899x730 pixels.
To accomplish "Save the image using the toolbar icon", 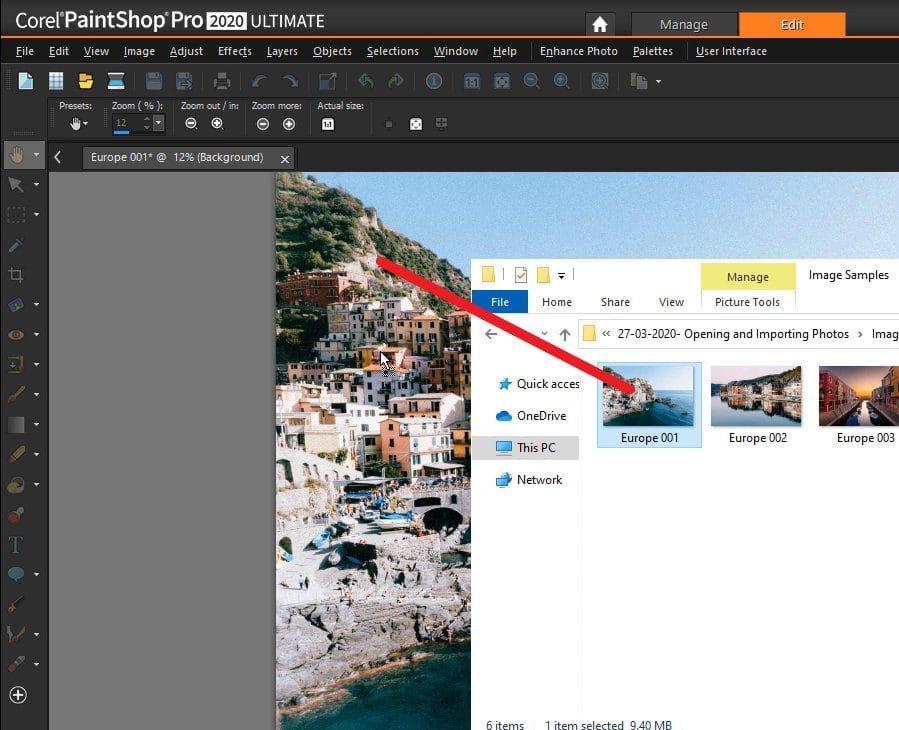I will coord(152,80).
